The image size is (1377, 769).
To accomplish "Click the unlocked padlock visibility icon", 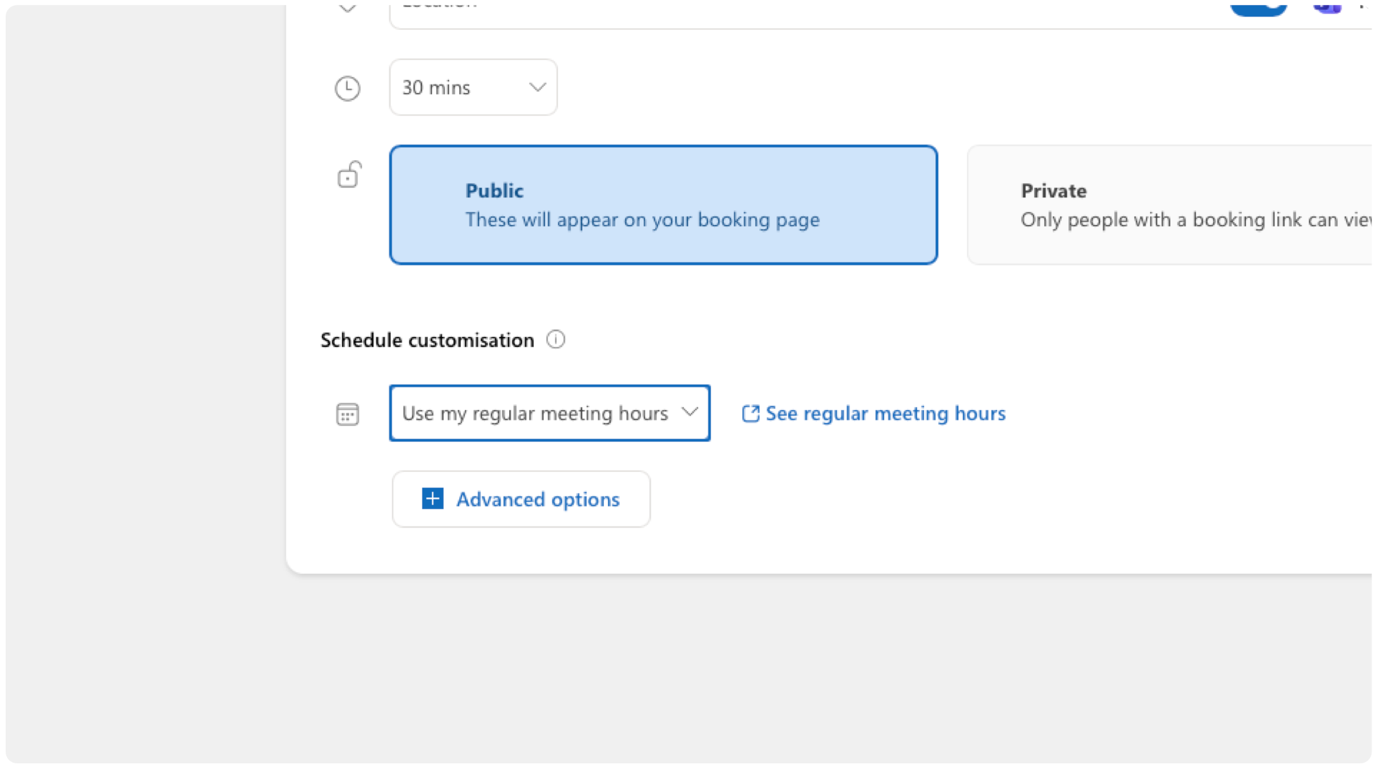I will pos(348,175).
